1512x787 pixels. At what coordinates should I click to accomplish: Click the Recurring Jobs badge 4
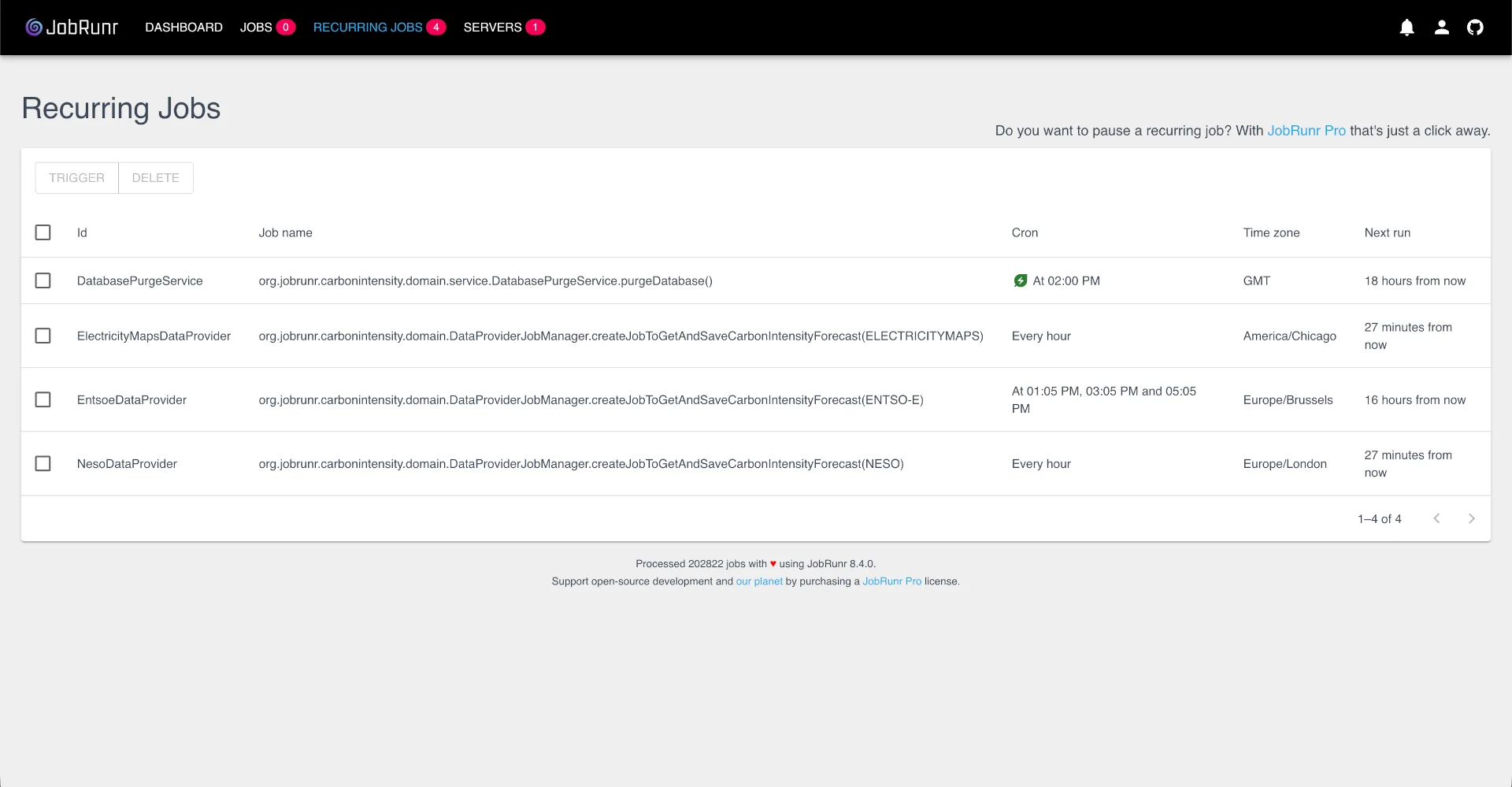click(436, 28)
